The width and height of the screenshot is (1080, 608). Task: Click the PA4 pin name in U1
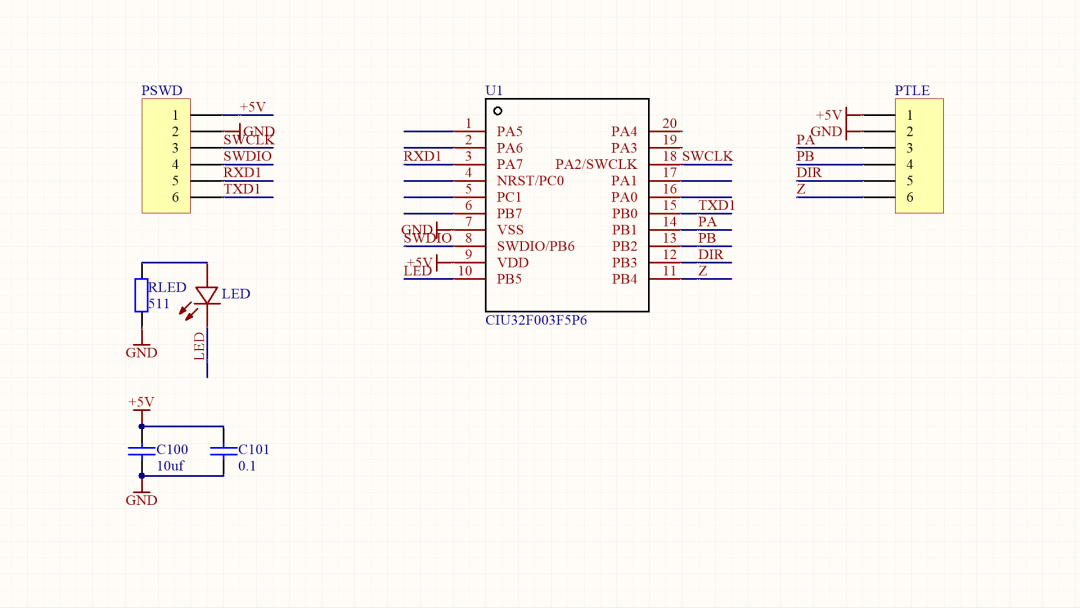tap(624, 132)
